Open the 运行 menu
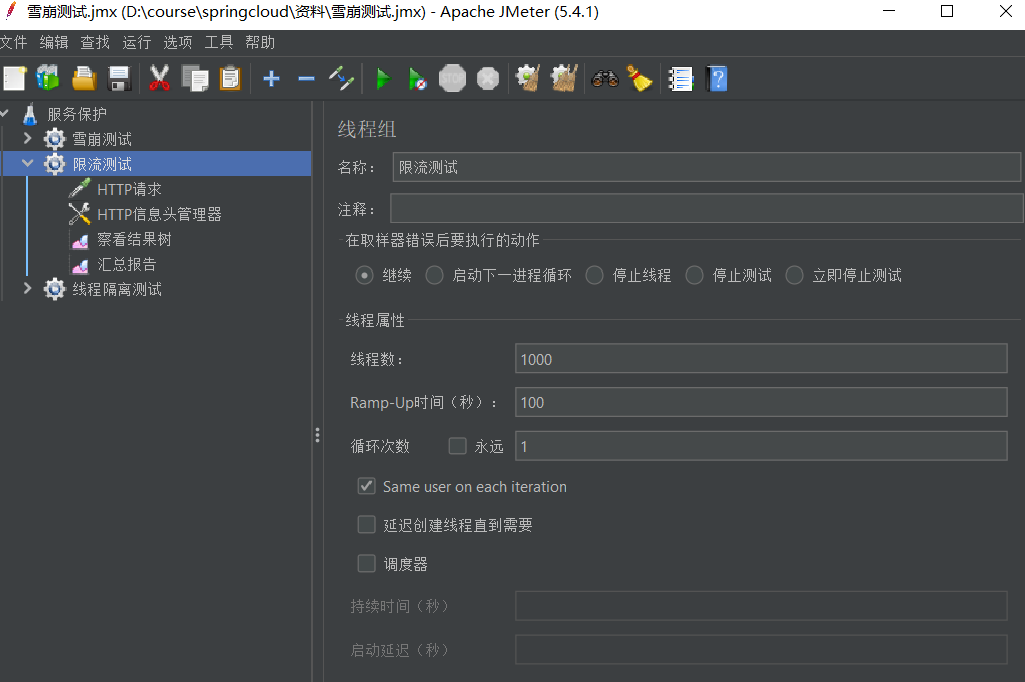 (x=137, y=43)
